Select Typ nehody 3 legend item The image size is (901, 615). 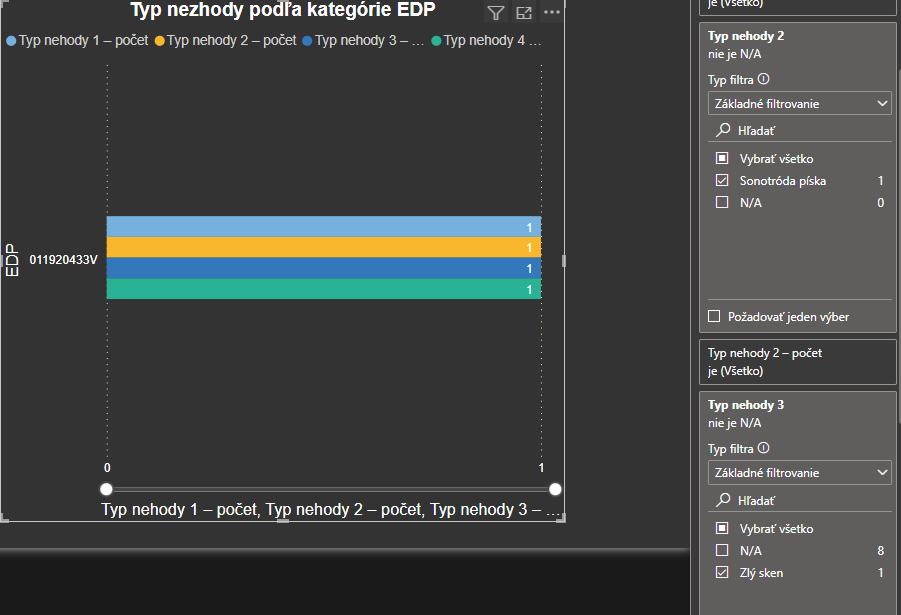(x=363, y=40)
